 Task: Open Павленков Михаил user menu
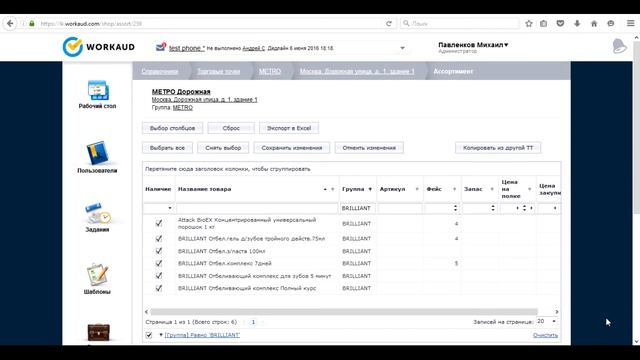click(x=473, y=45)
